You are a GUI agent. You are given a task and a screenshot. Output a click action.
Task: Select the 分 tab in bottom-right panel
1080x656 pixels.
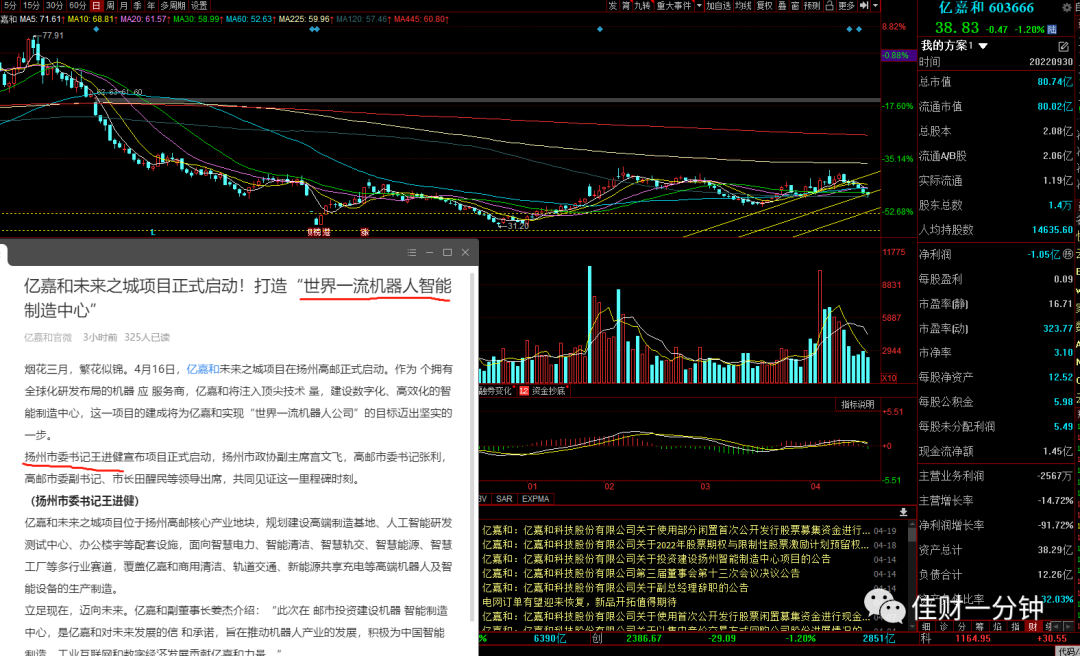(962, 626)
